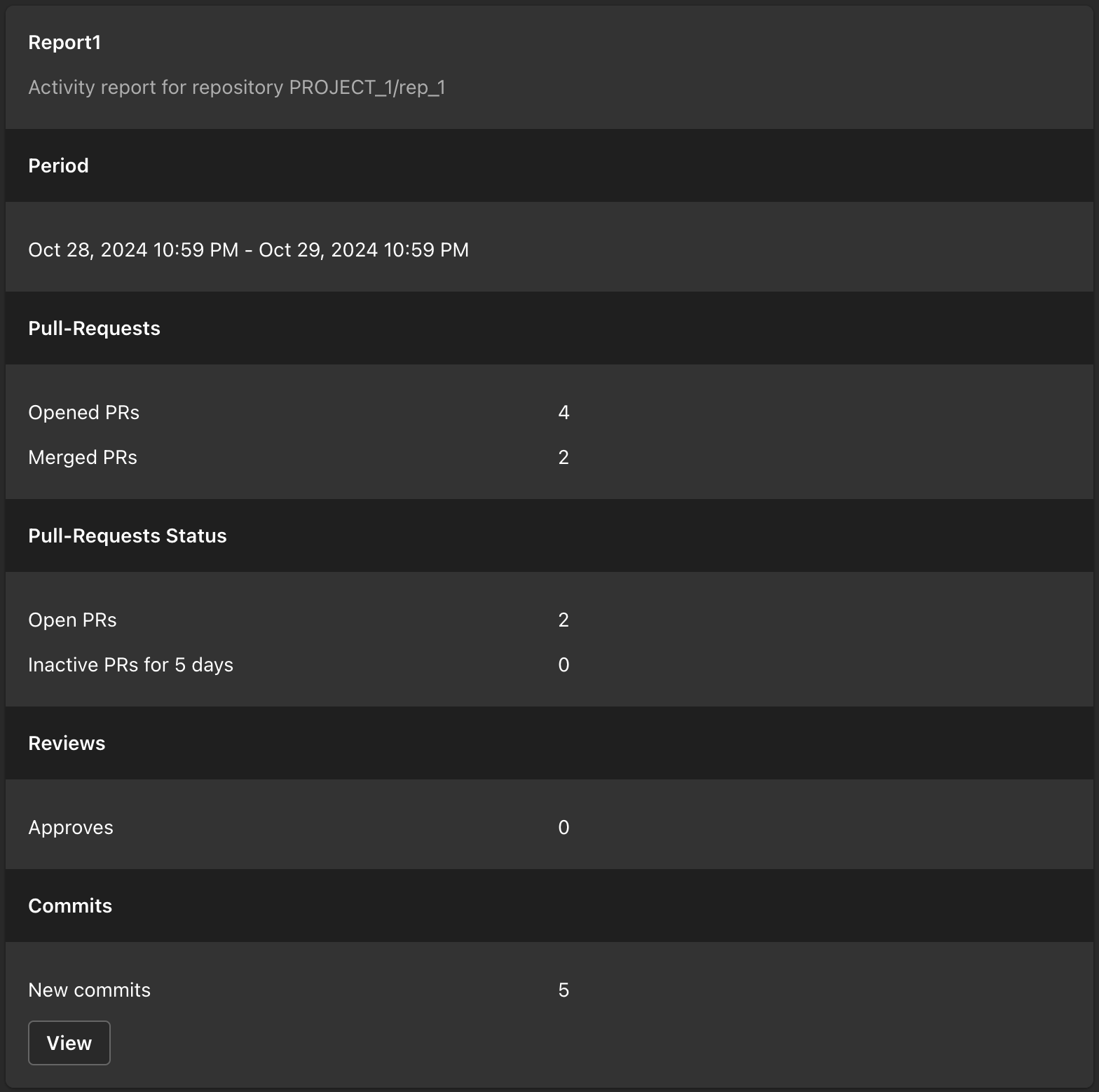Screen dimensions: 1099x1092
Task: Click the Open PRs label
Action: 72,620
